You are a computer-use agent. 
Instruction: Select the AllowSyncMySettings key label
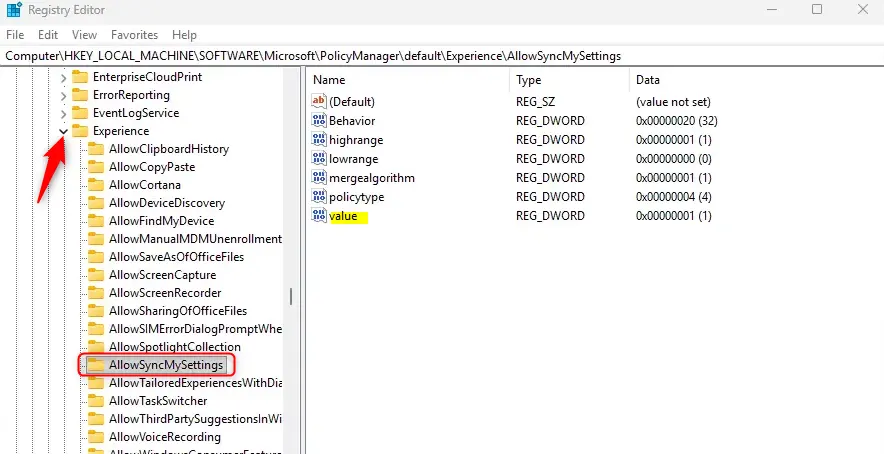166,365
